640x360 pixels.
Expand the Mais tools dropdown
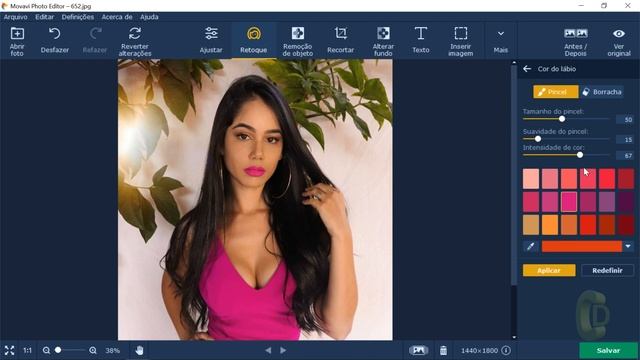coord(500,41)
